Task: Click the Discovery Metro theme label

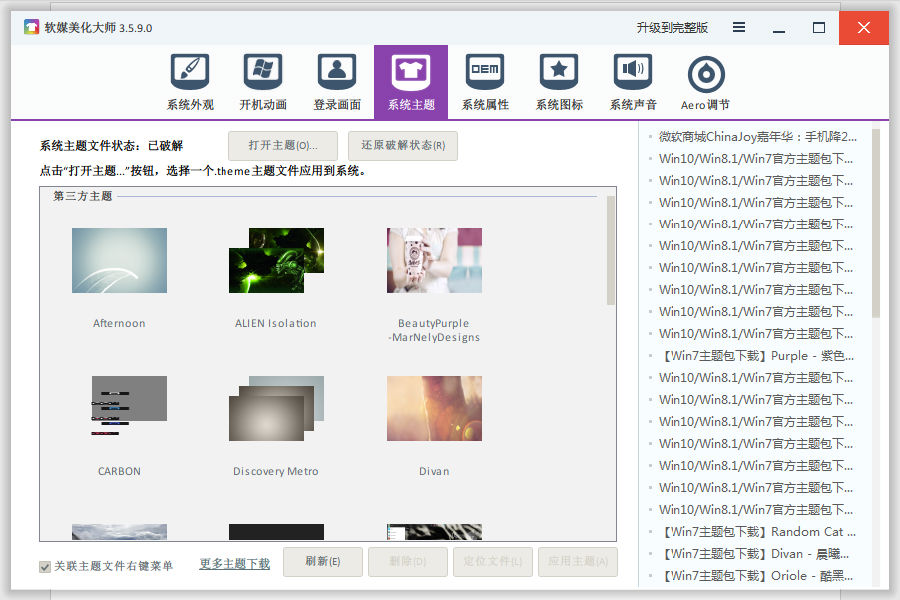Action: 276,471
